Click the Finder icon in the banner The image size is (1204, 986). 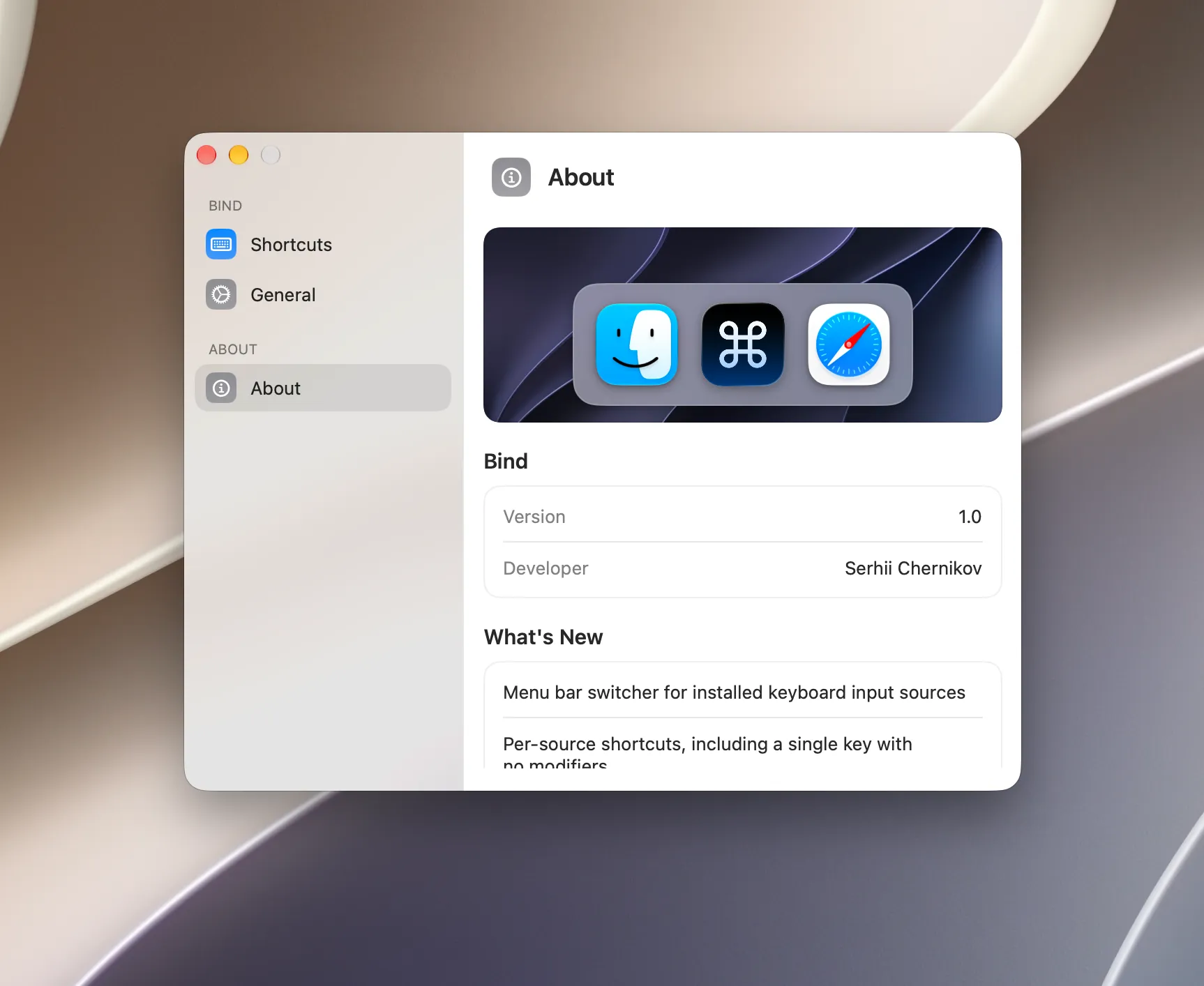(x=636, y=344)
